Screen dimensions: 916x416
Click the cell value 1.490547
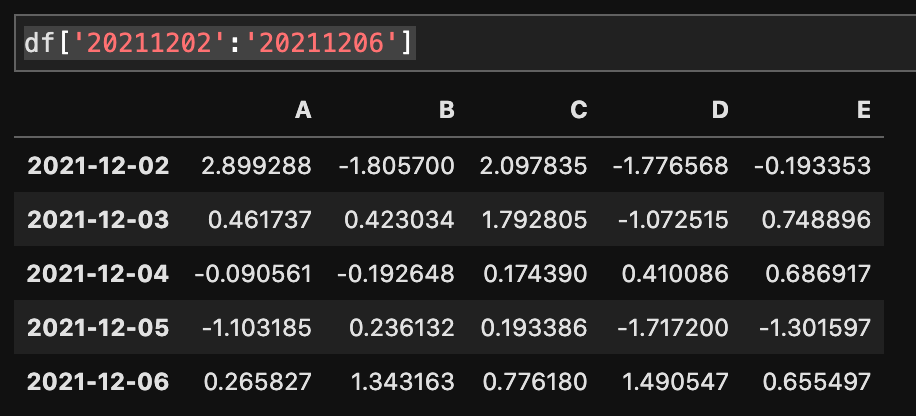[675, 382]
